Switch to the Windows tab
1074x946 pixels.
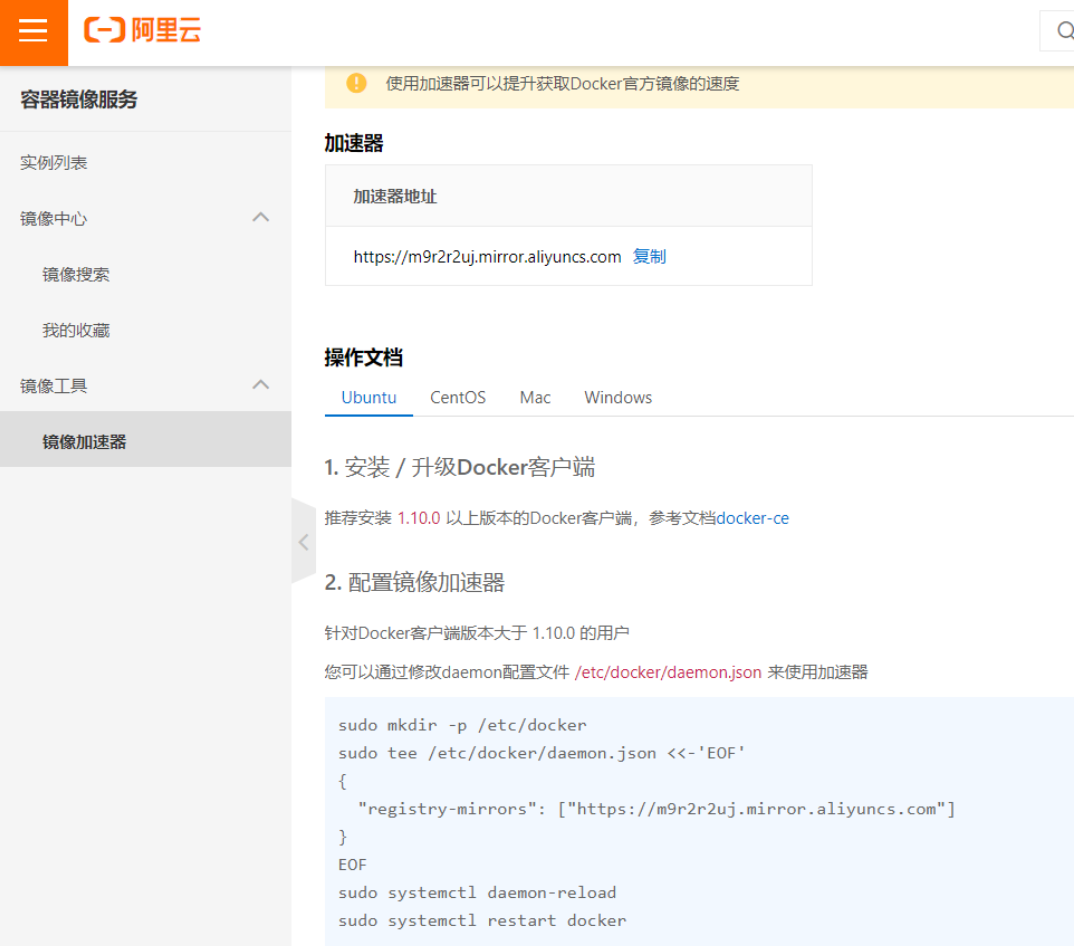point(618,398)
